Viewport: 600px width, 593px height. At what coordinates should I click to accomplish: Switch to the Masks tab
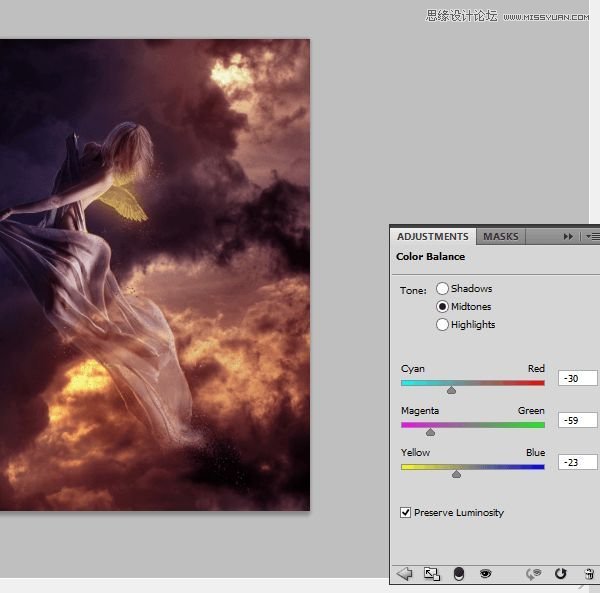(501, 236)
